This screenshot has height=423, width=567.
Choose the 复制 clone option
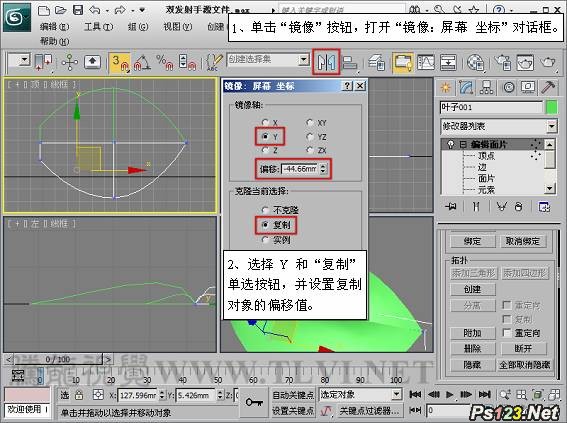[x=265, y=225]
